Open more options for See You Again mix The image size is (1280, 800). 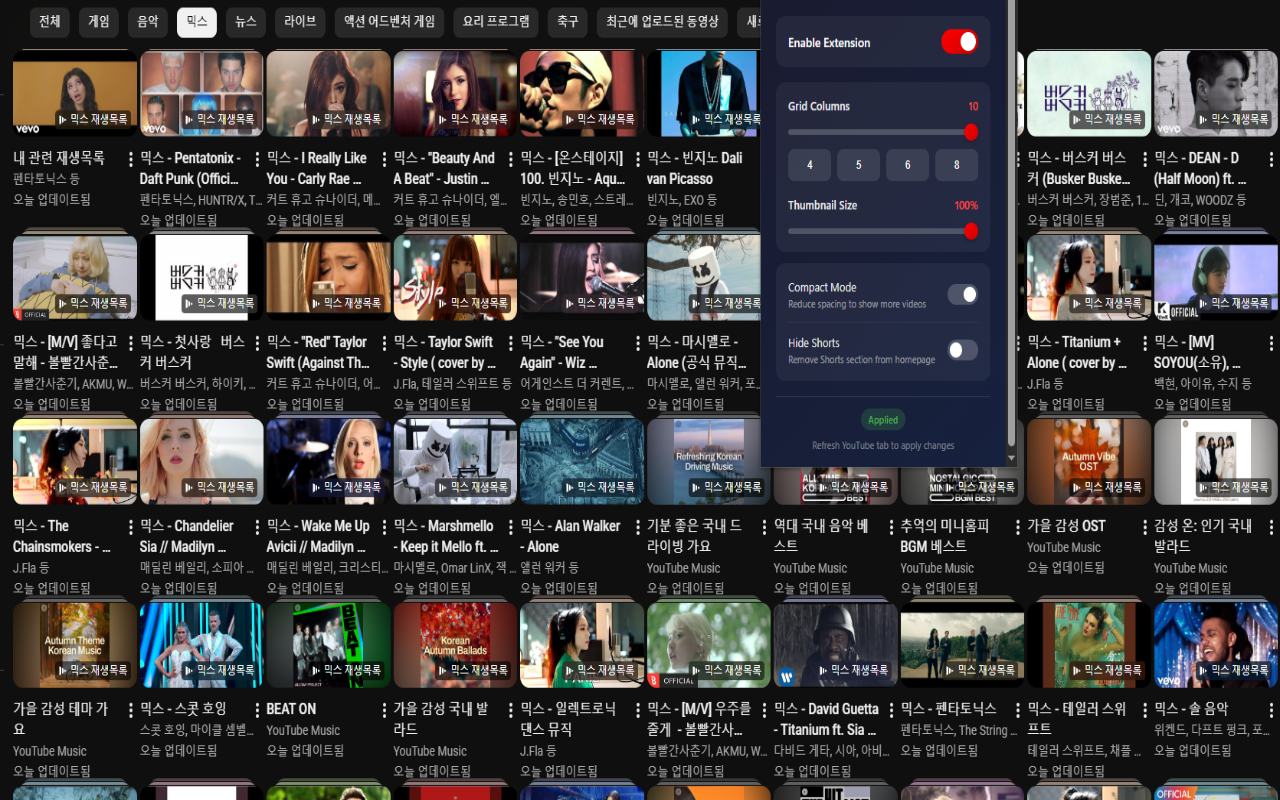click(639, 343)
